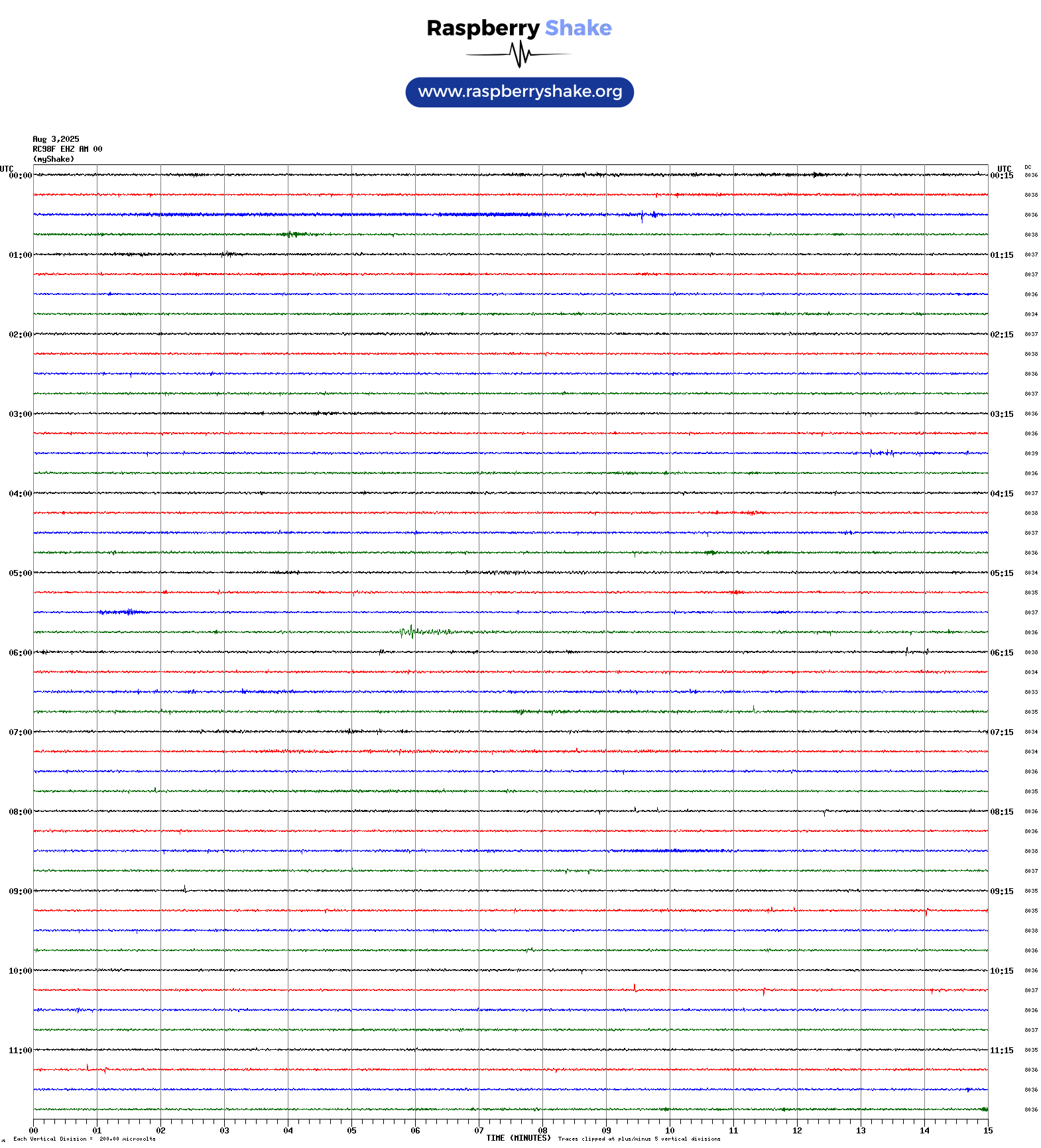Click the 10:15 end time label
This screenshot has height=1148, width=1041.
1002,971
